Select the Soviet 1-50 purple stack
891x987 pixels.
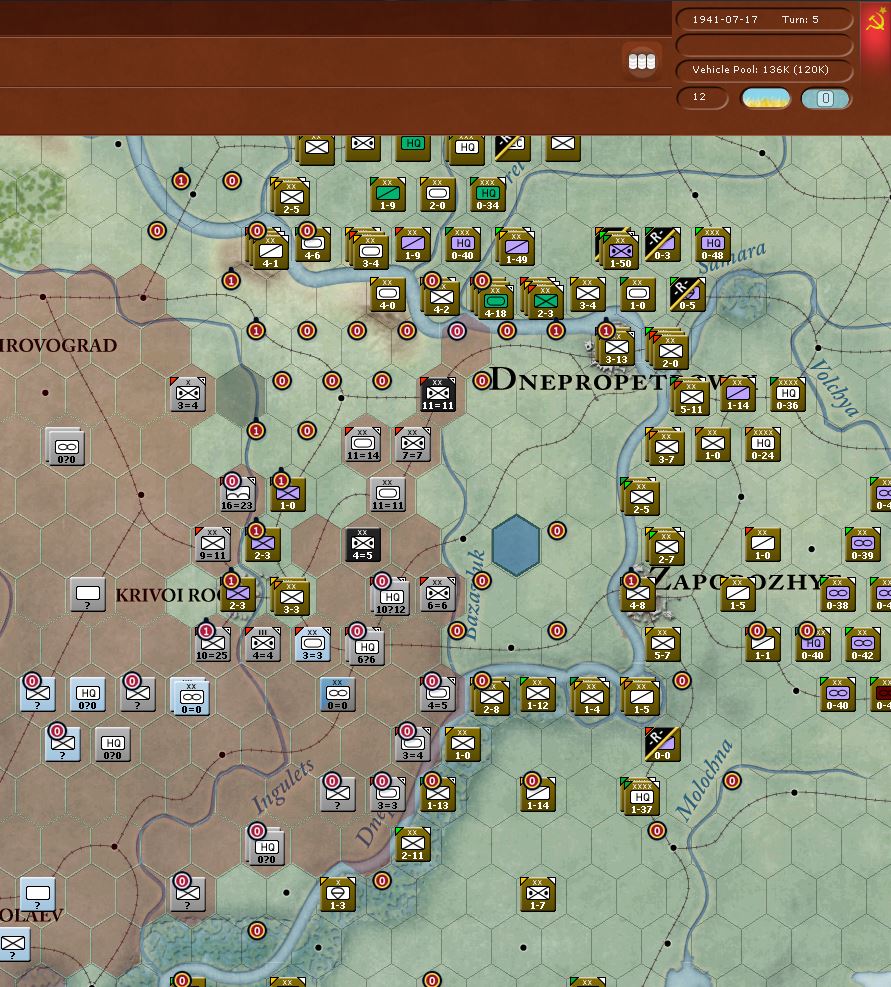[x=618, y=250]
